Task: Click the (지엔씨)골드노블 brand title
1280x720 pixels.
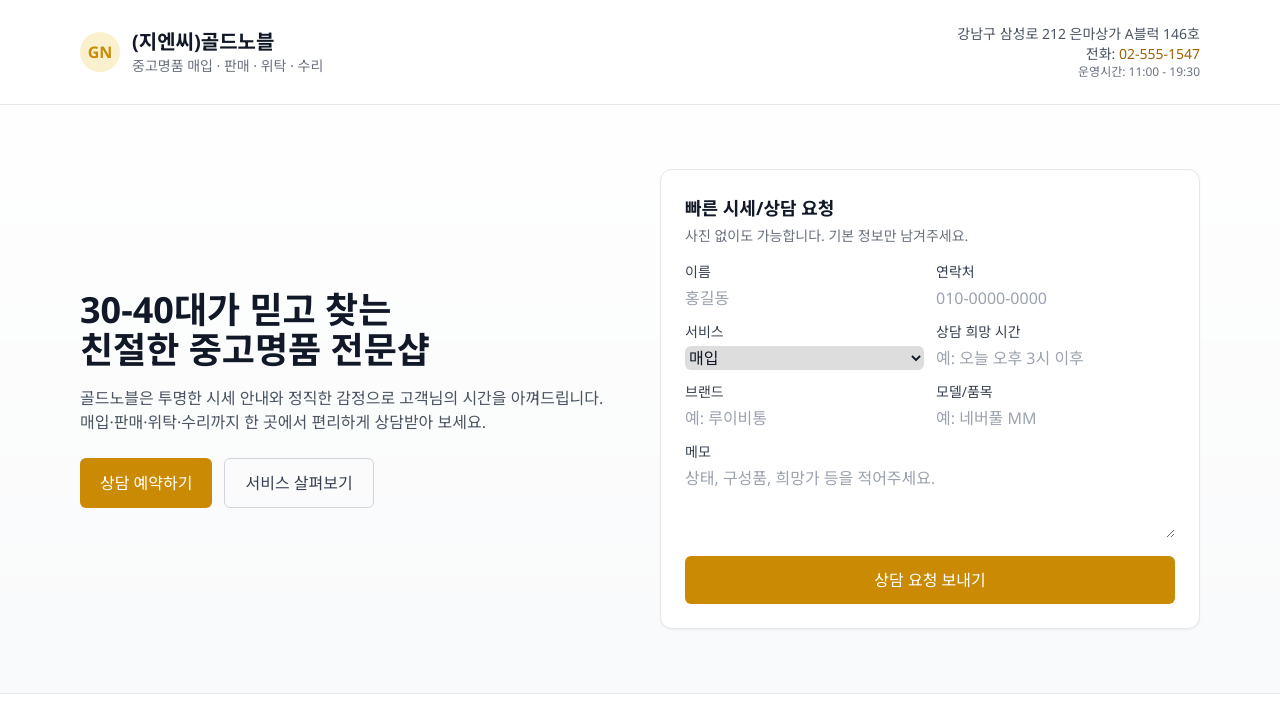Action: tap(203, 41)
